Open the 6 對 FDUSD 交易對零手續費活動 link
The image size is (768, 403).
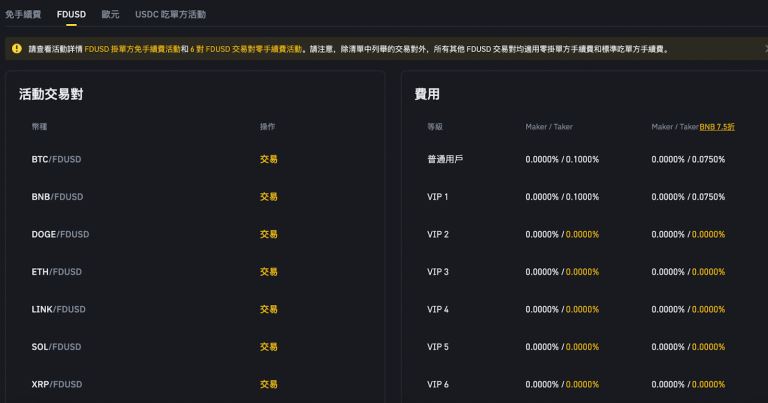tap(246, 49)
